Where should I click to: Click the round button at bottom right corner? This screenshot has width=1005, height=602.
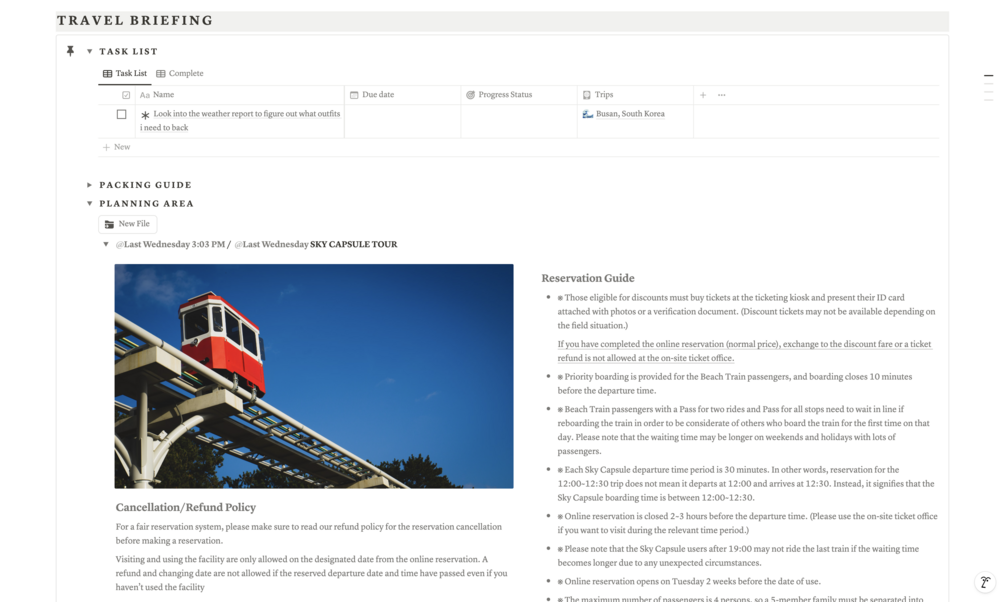(x=984, y=582)
